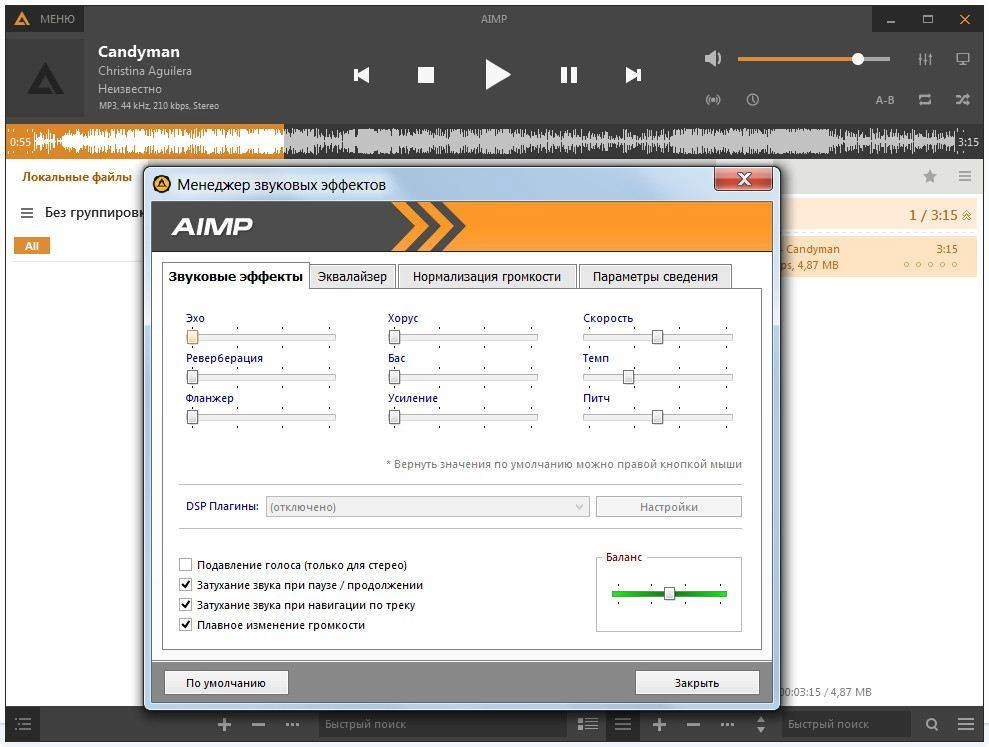Switch to detailed list view icon

pyautogui.click(x=588, y=724)
